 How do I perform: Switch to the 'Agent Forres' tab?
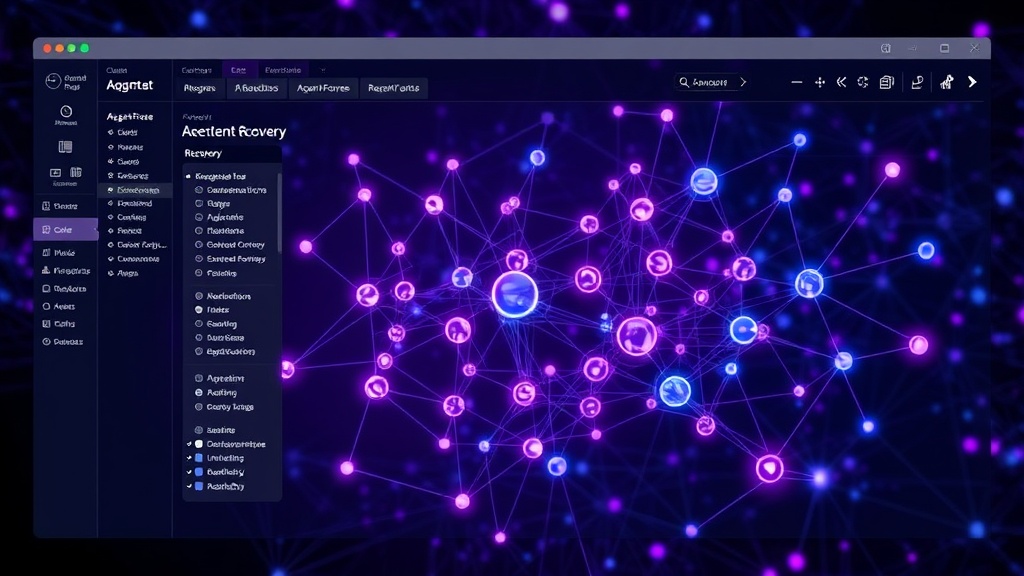click(x=323, y=88)
